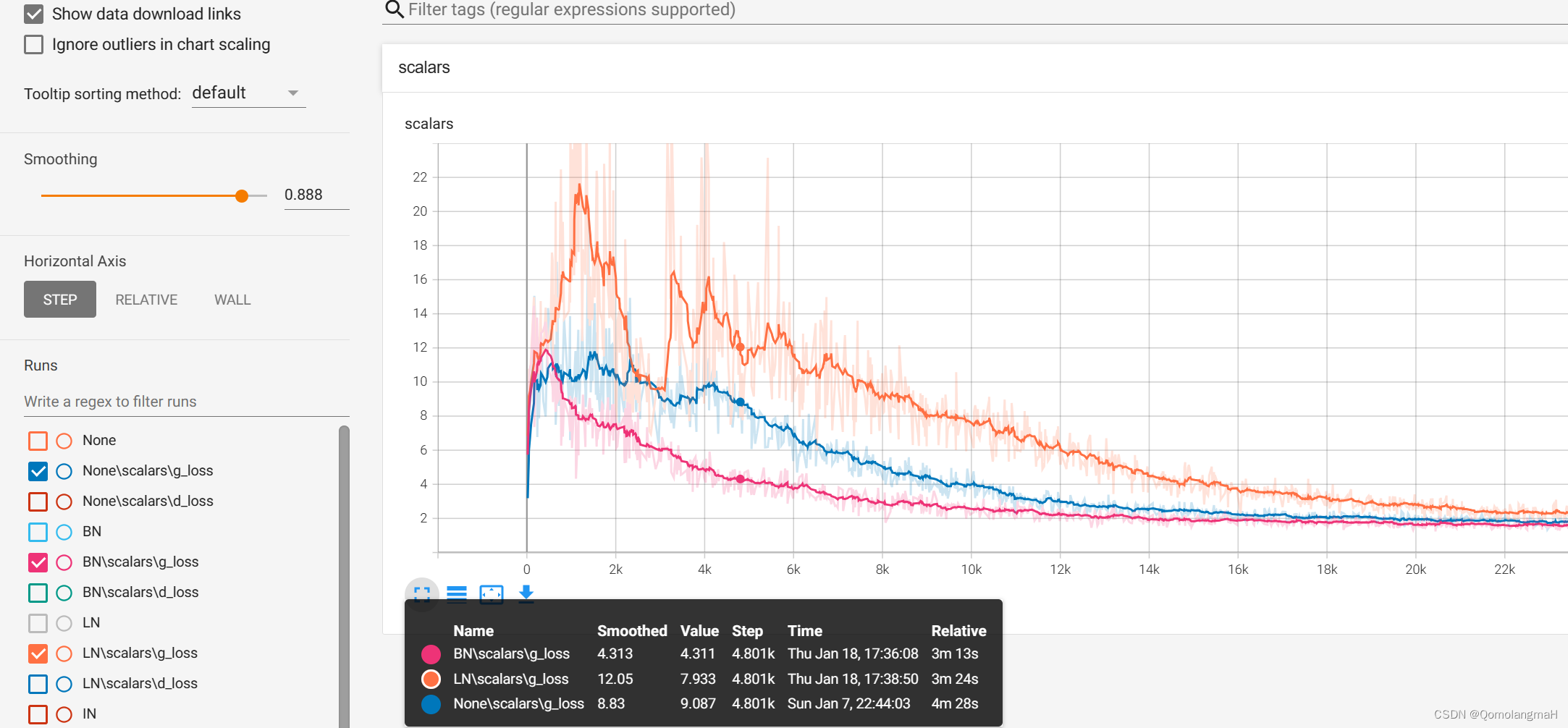This screenshot has width=1568, height=728.
Task: Click the fit-domain-to-data chart icon
Action: (492, 593)
